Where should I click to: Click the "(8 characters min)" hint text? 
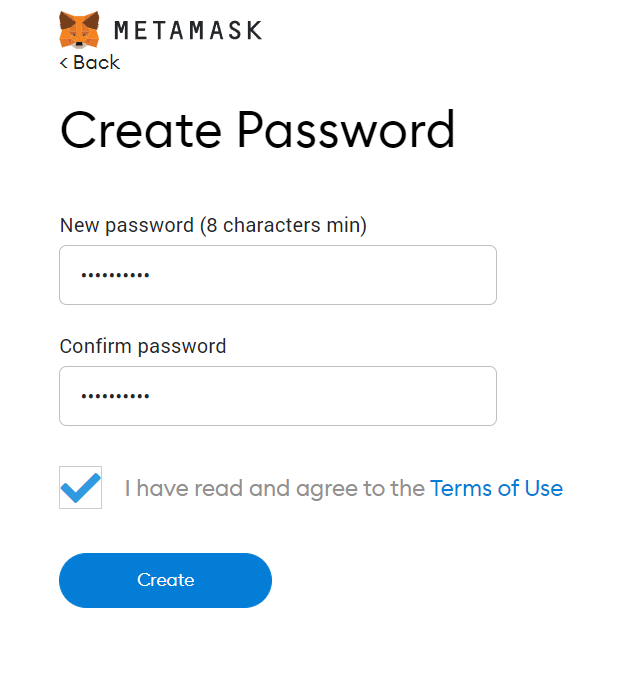[x=284, y=226]
